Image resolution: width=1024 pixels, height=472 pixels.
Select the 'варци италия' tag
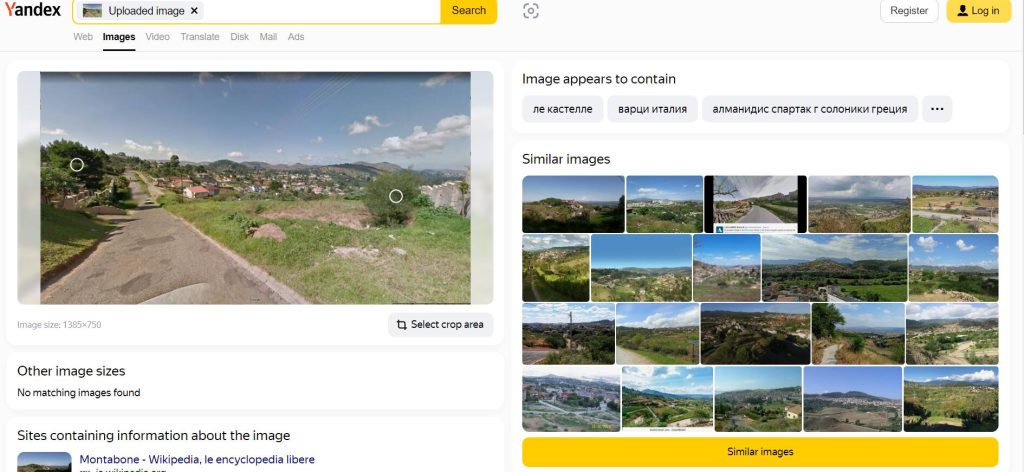652,109
